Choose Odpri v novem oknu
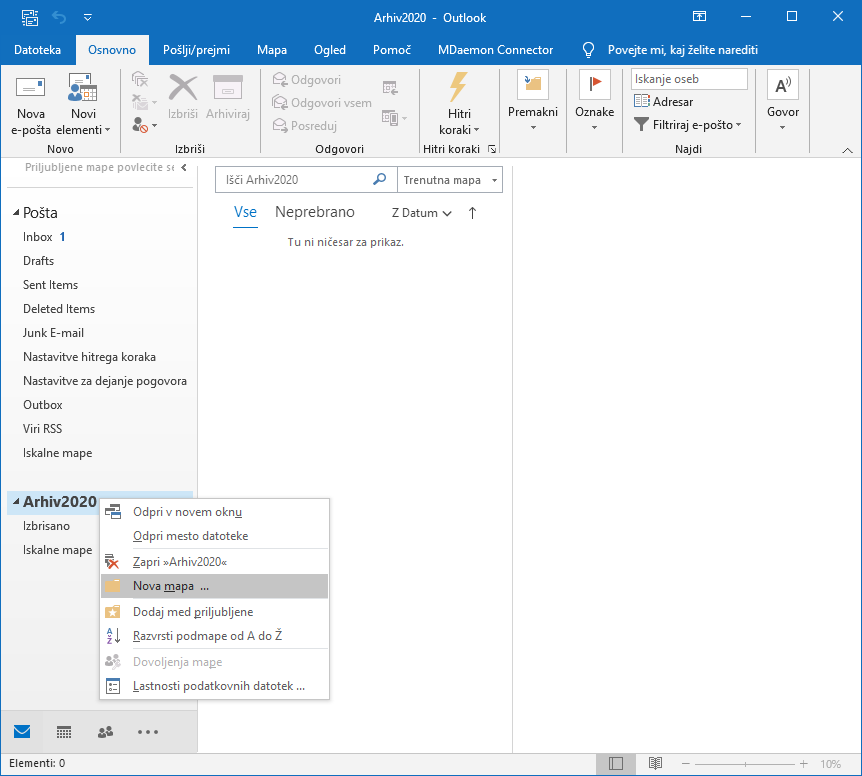862x776 pixels. tap(214, 512)
